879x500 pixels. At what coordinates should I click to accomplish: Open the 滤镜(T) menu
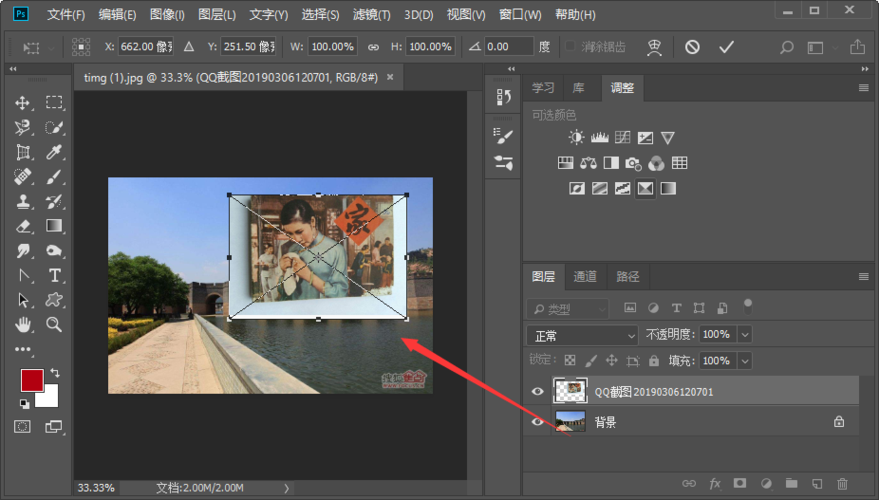(373, 15)
